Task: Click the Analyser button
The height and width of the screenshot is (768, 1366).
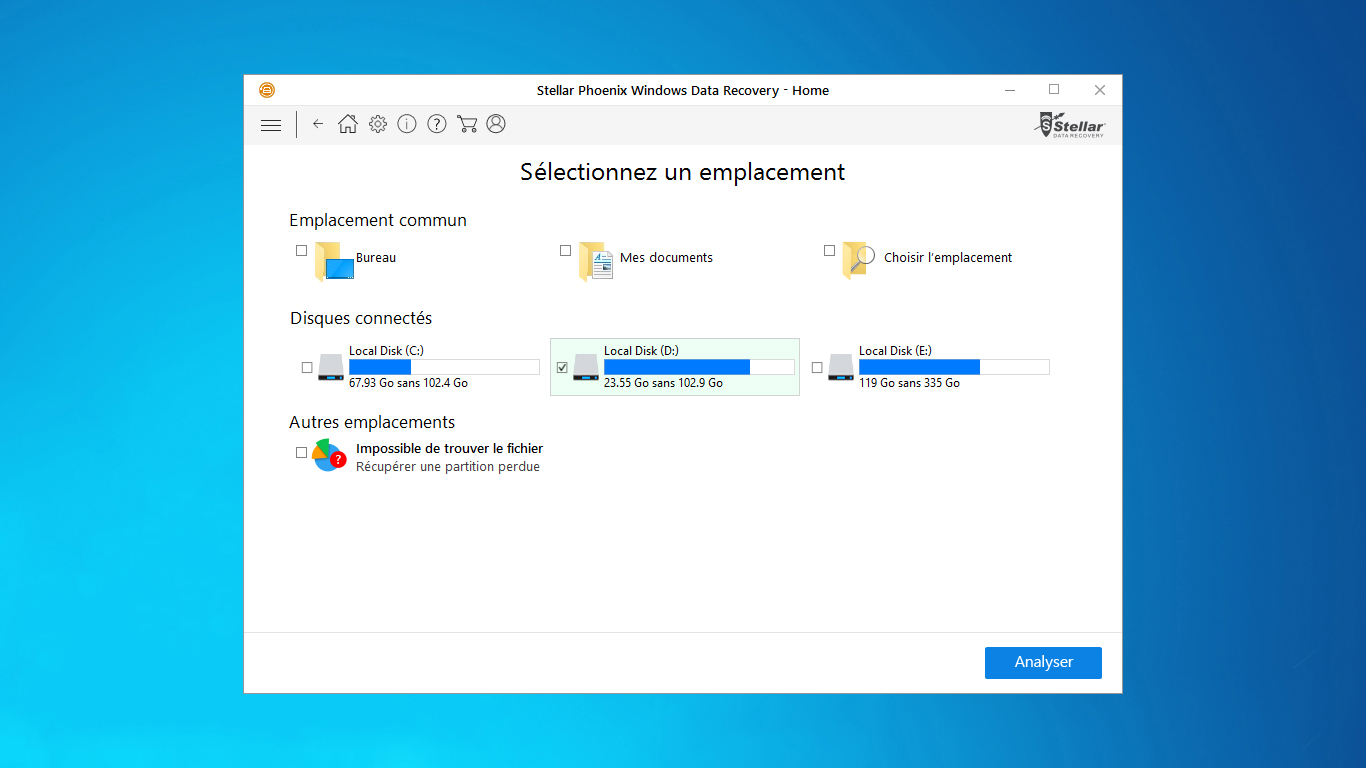Action: click(x=1043, y=662)
